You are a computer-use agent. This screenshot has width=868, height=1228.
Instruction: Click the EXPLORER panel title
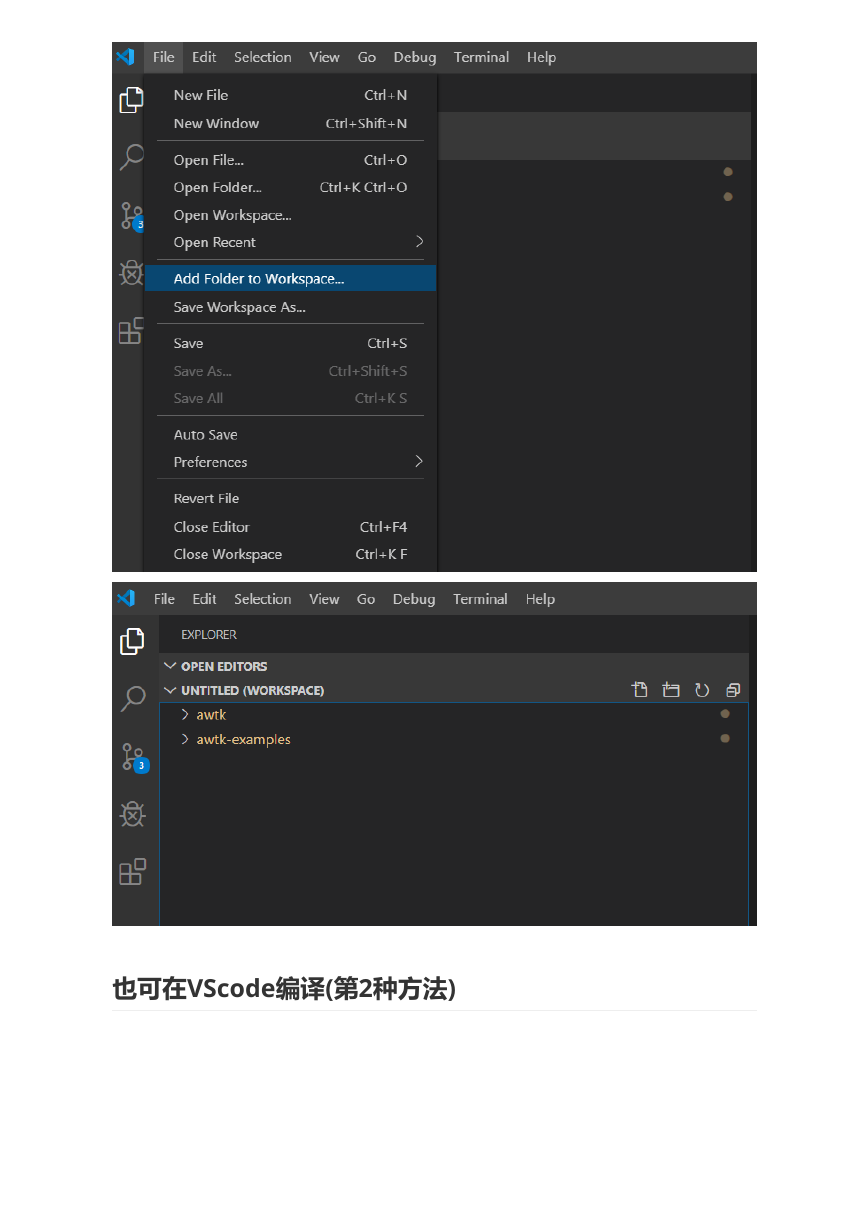(209, 635)
